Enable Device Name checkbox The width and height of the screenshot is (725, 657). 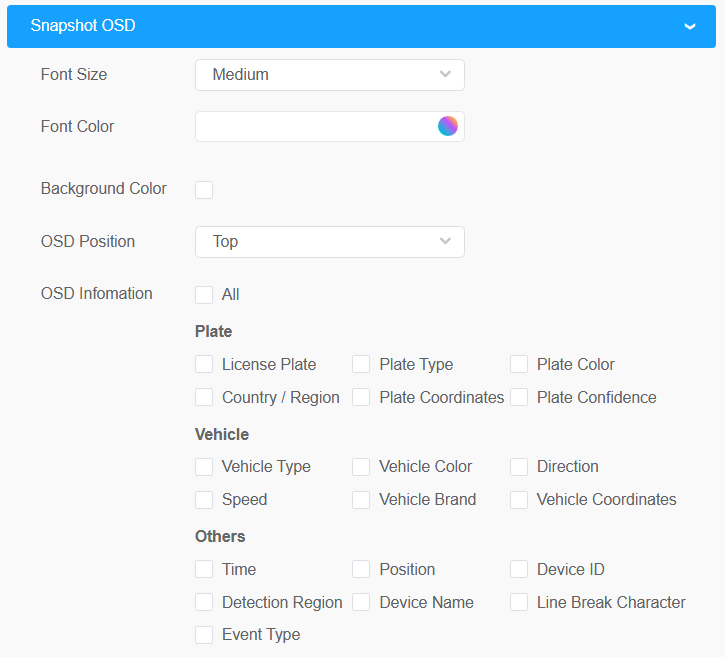click(x=361, y=602)
